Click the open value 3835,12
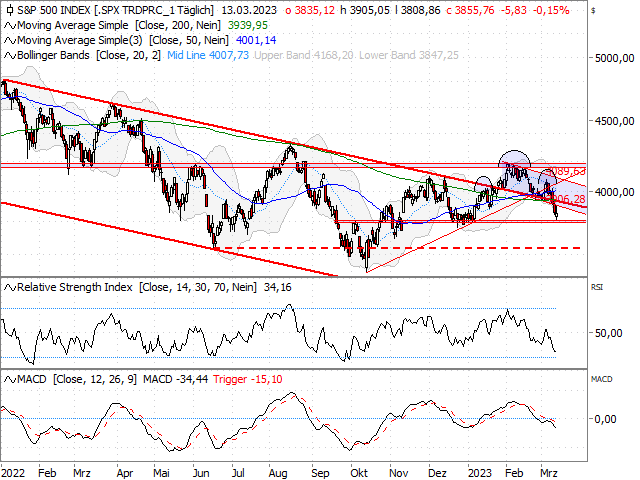Image resolution: width=640 pixels, height=480 pixels. (314, 10)
